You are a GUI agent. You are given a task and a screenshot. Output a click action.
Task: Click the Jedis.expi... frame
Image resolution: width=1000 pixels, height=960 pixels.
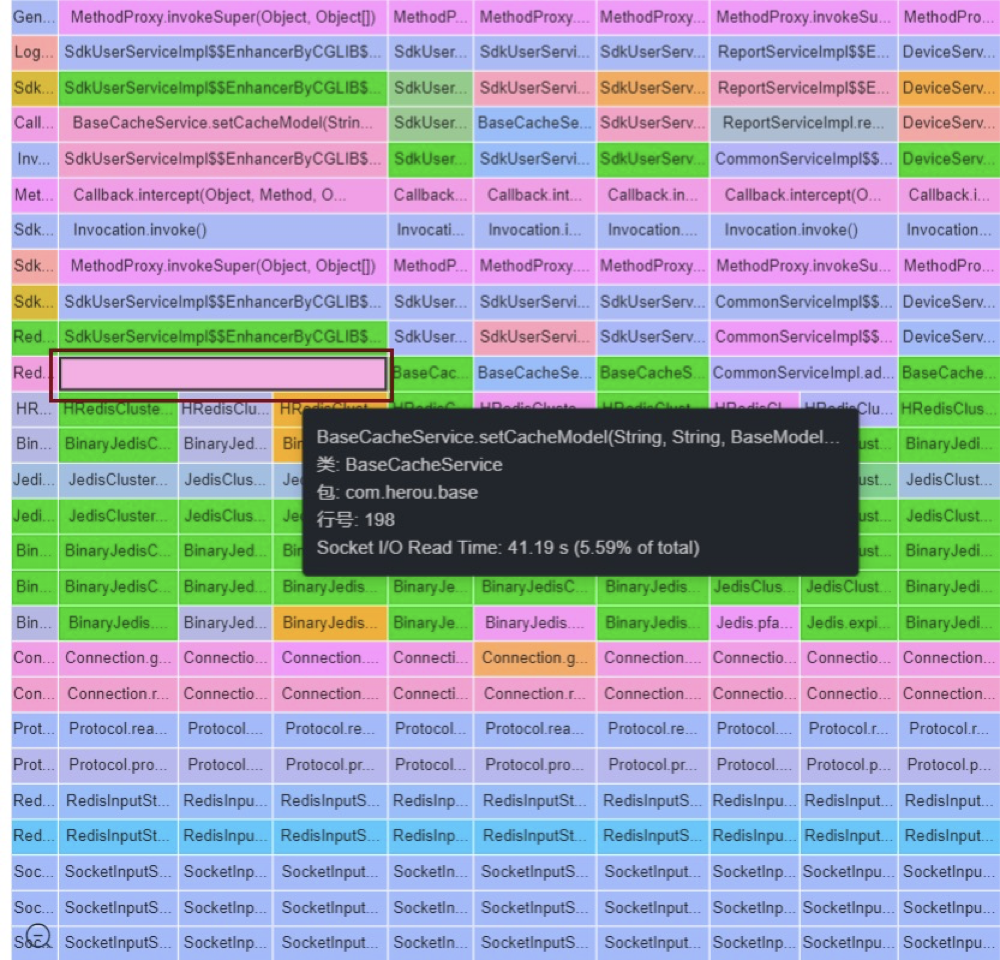pyautogui.click(x=848, y=622)
